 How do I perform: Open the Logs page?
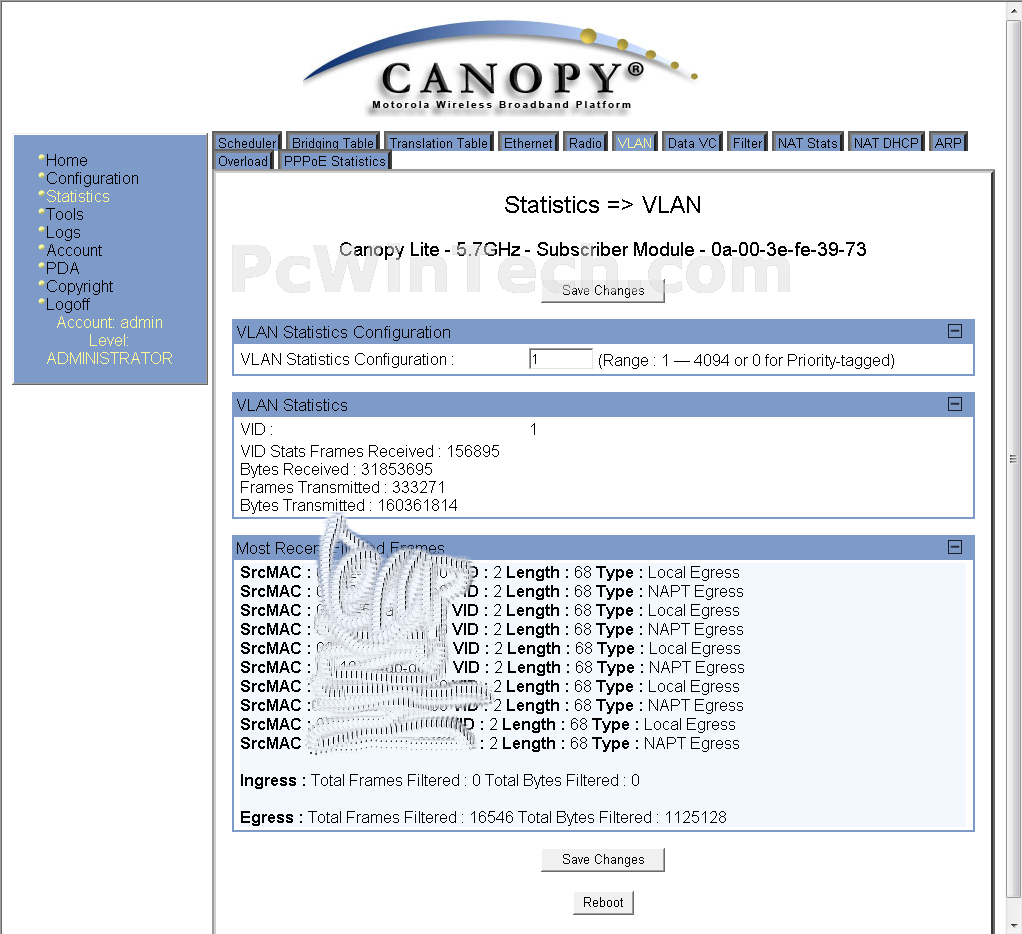click(x=63, y=233)
